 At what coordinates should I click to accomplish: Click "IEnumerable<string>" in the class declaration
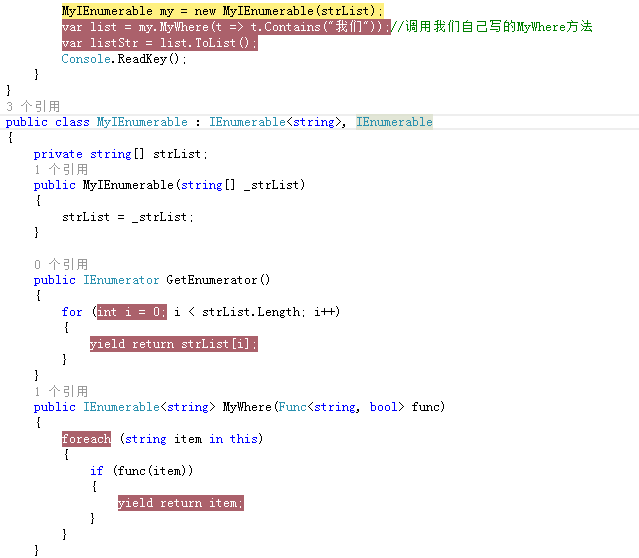pyautogui.click(x=275, y=122)
